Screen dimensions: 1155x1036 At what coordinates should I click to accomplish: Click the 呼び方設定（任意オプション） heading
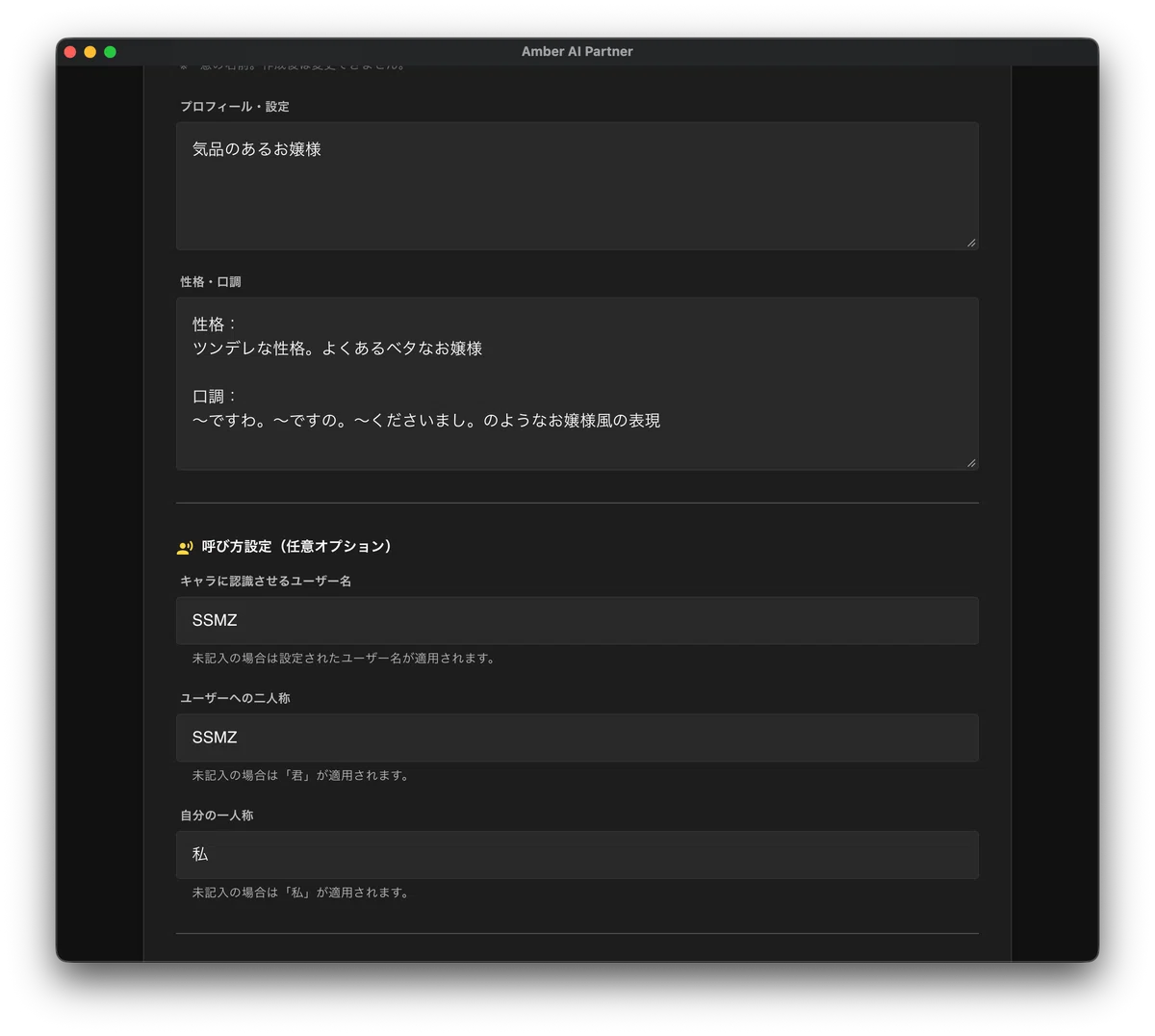(x=296, y=546)
